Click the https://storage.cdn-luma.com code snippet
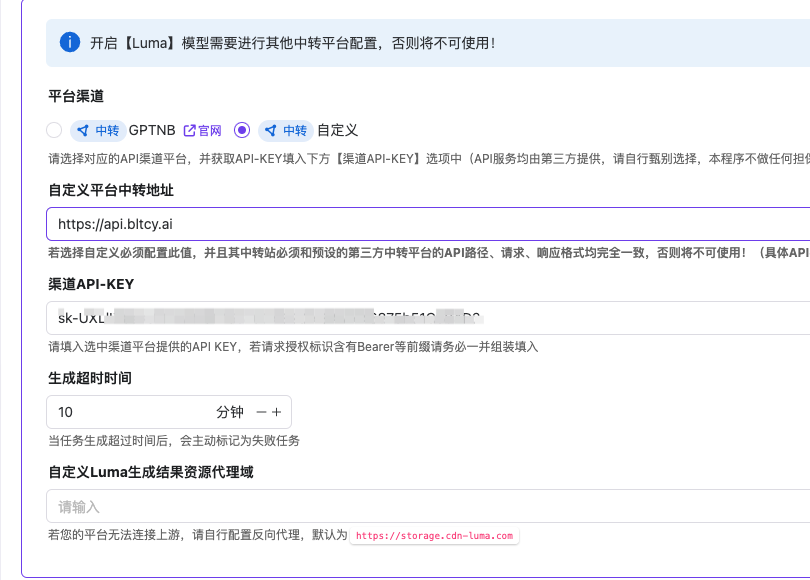Viewport: 810px width, 580px height. point(434,536)
